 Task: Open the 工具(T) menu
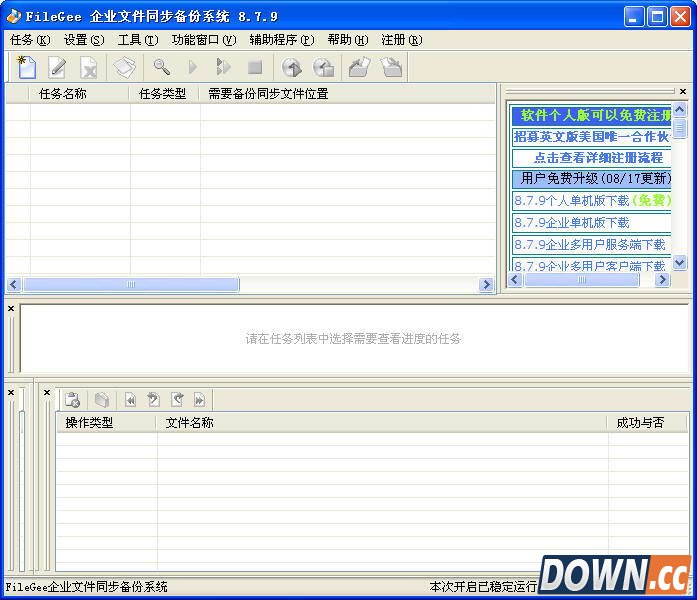138,40
